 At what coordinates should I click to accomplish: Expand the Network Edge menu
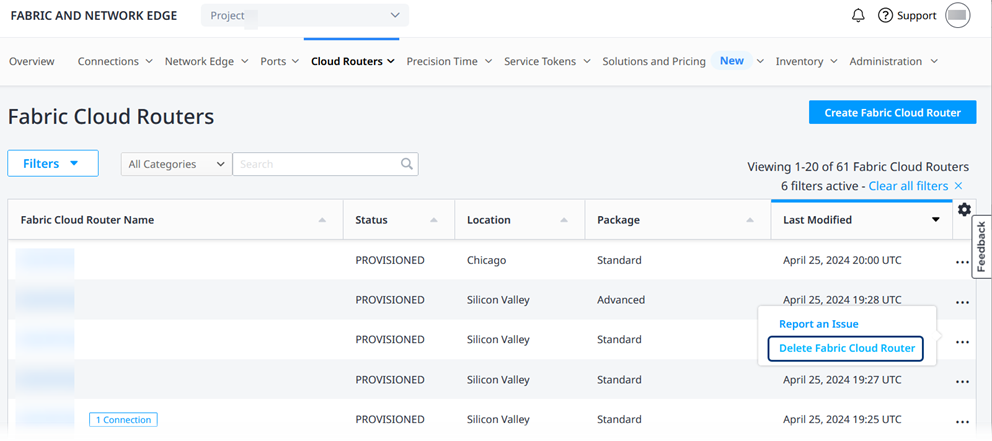coord(206,61)
